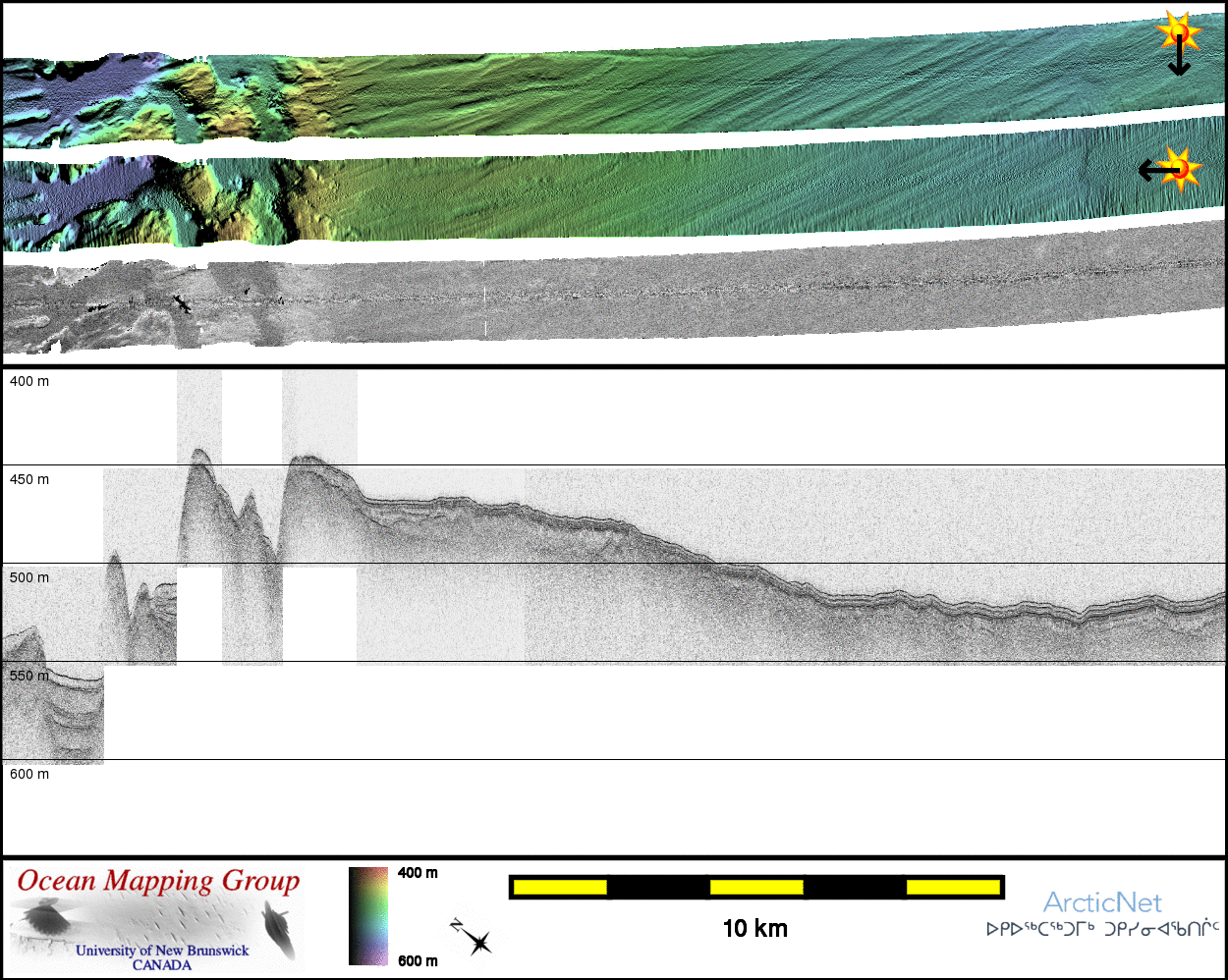The width and height of the screenshot is (1228, 980).
Task: Select the 600 m color legend label
Action: click(418, 960)
